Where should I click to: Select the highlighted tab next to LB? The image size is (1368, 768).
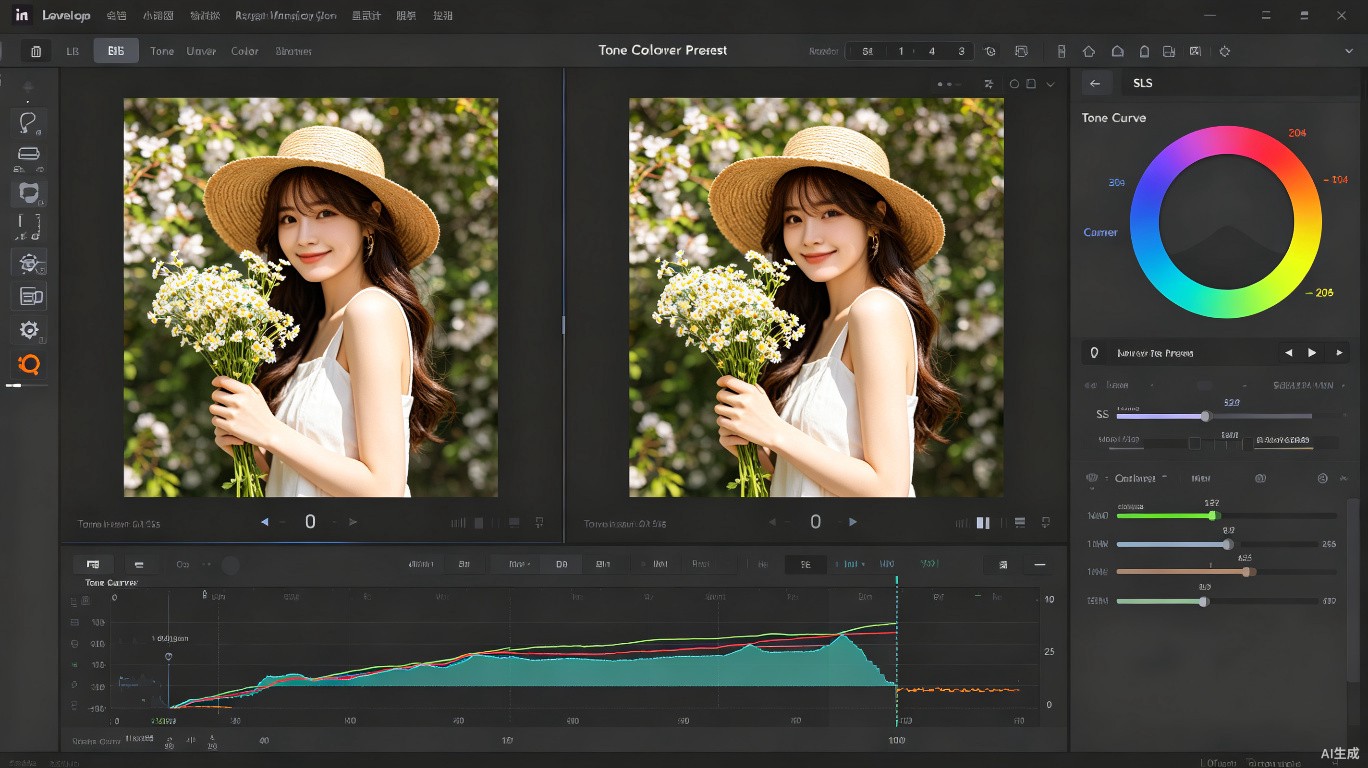[116, 51]
